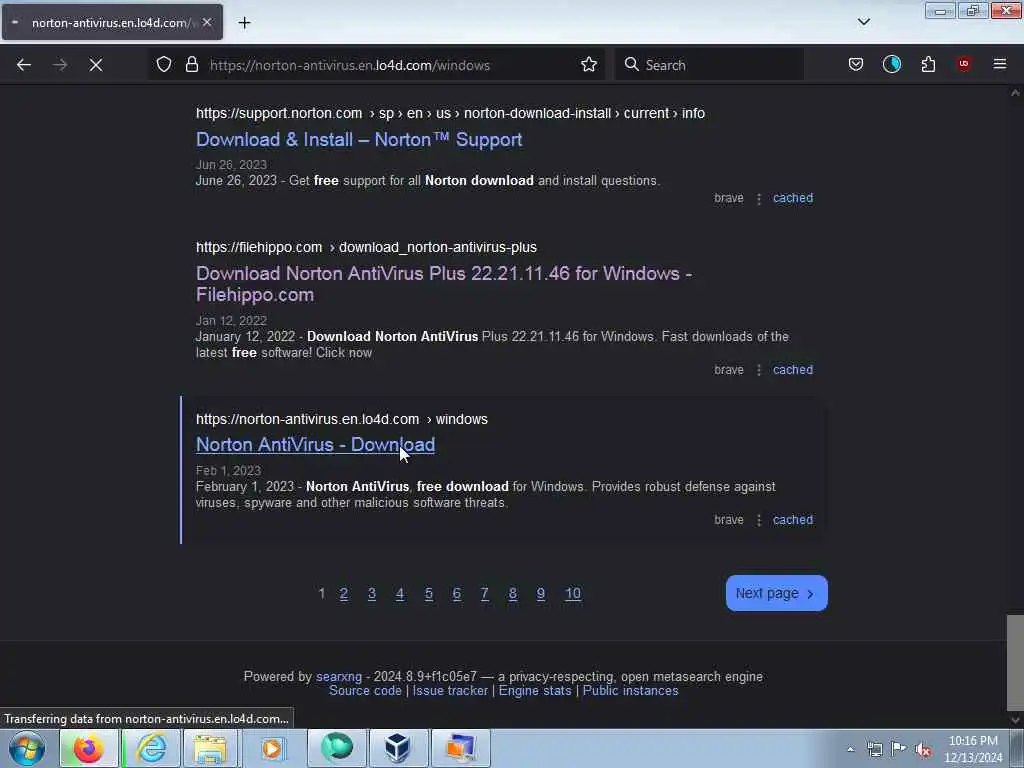Open the muted volume tray icon

click(x=923, y=749)
